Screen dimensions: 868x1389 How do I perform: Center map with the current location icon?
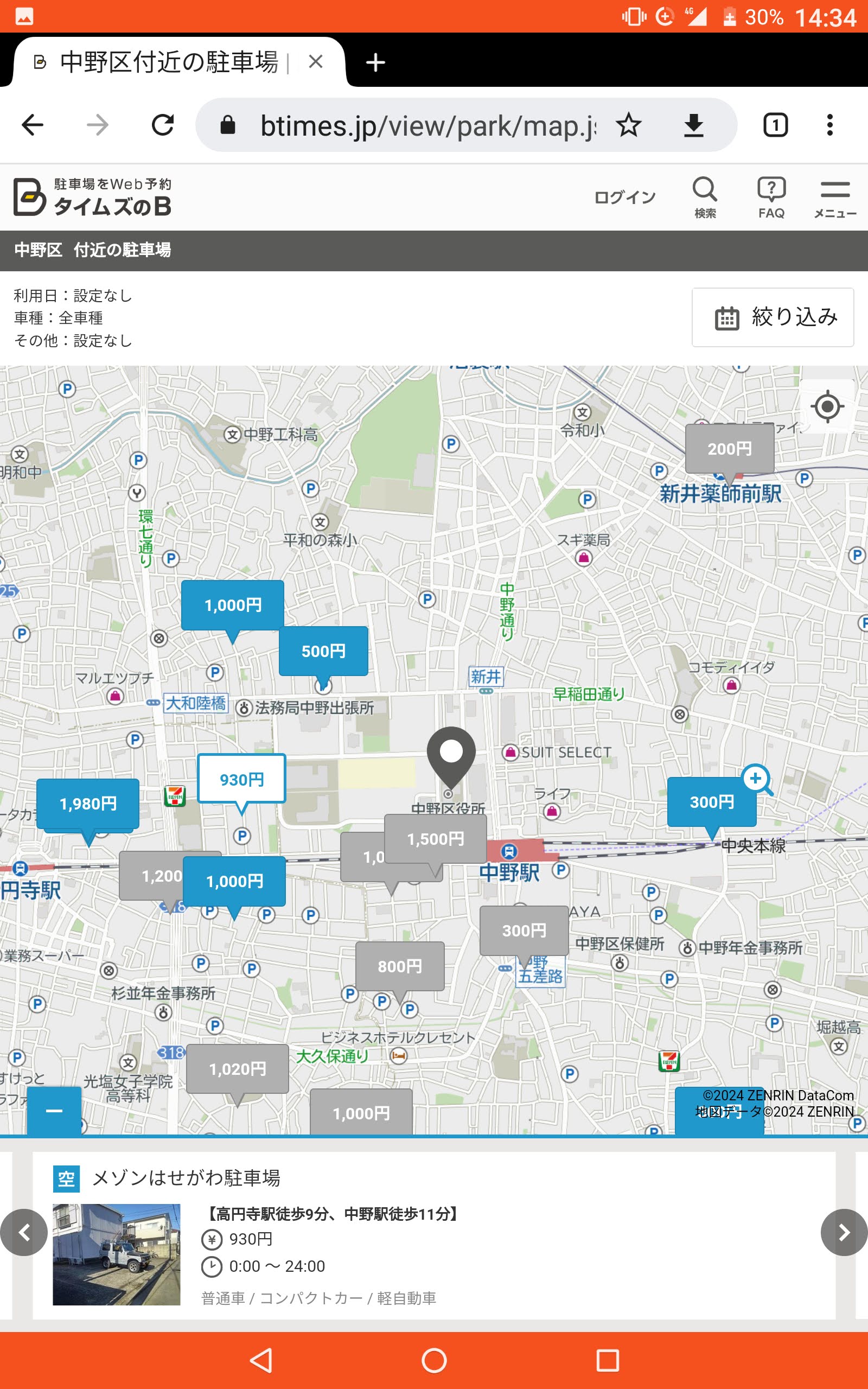pos(827,407)
